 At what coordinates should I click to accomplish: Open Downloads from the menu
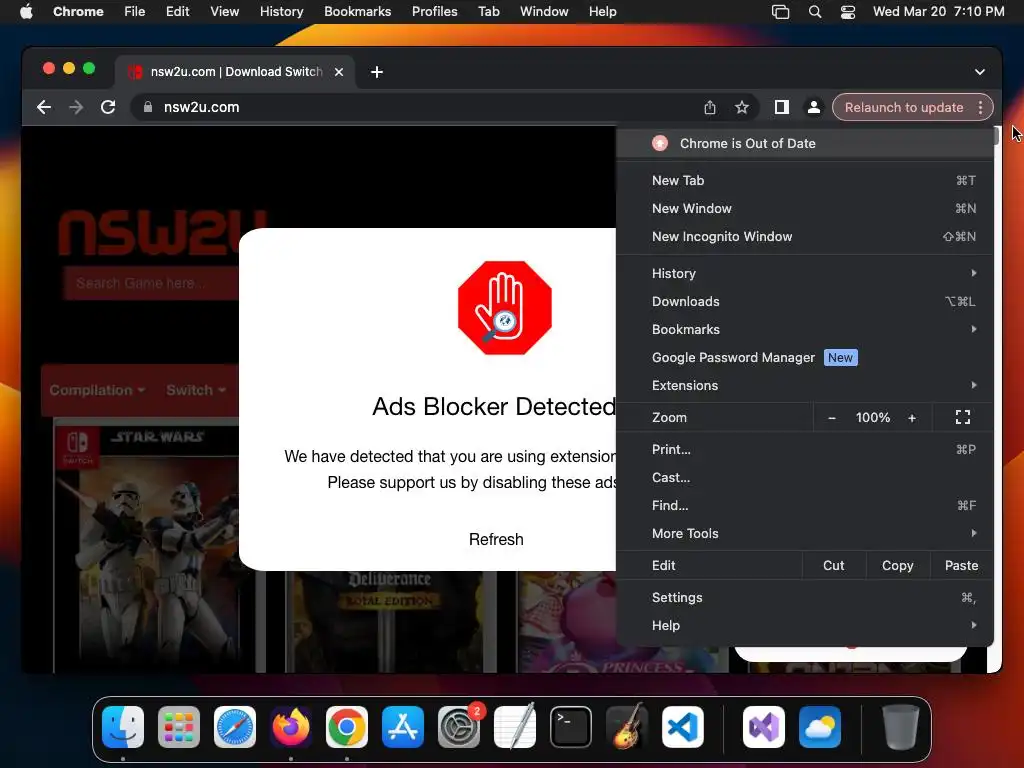(805, 302)
